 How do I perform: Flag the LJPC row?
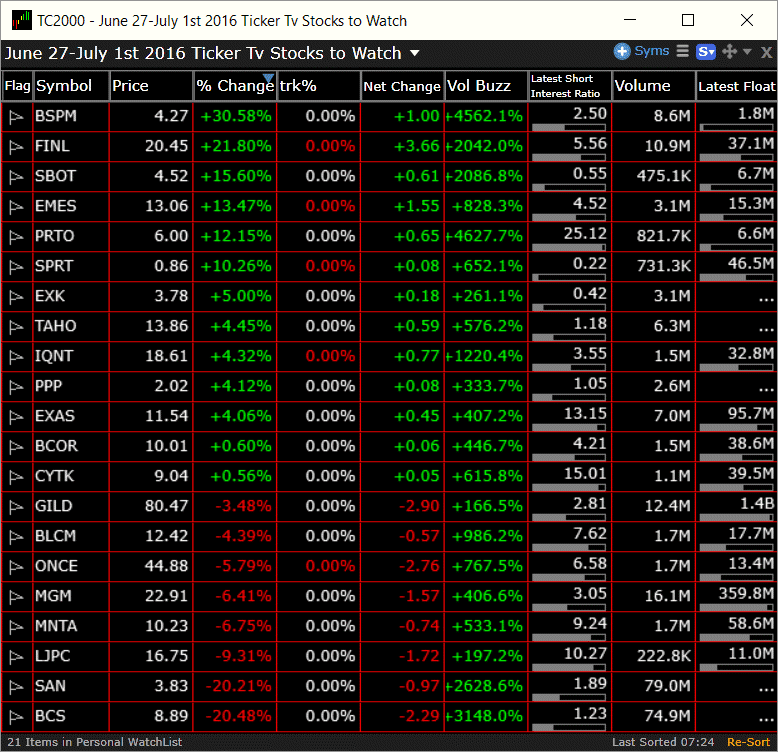[16, 657]
